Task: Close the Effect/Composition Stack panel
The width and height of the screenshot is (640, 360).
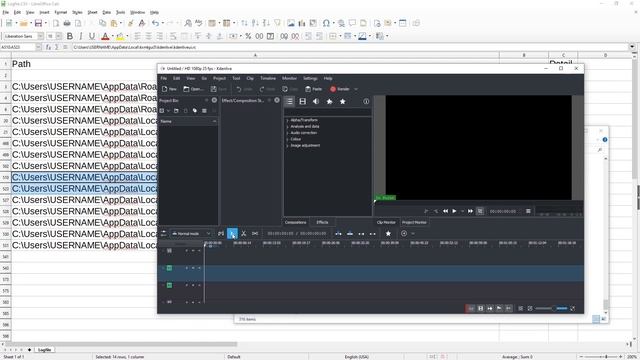Action: pos(277,100)
